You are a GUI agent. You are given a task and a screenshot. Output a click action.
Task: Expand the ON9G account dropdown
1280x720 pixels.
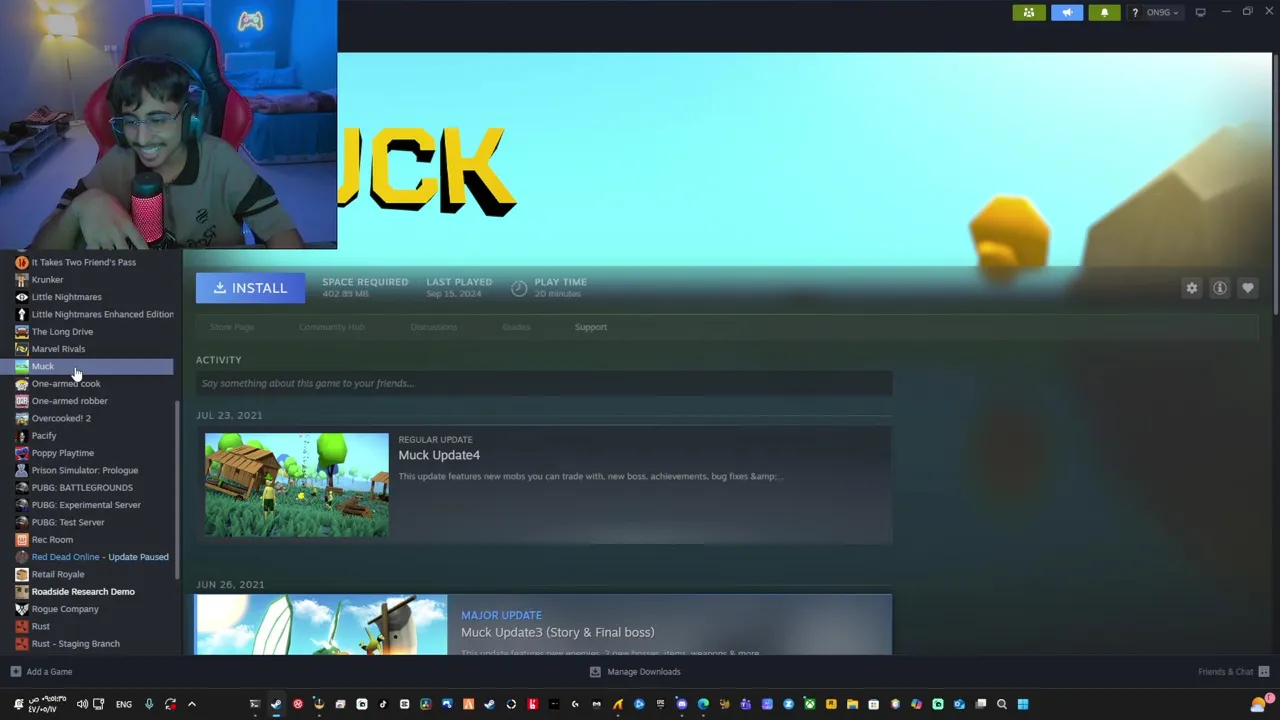[x=1163, y=12]
